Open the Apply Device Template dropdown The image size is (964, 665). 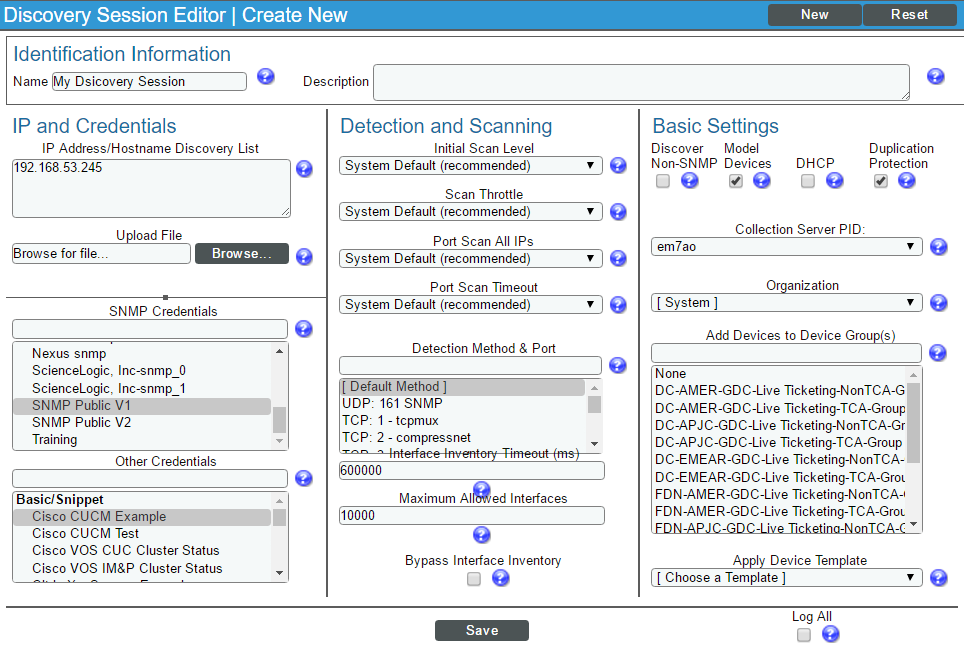click(786, 577)
